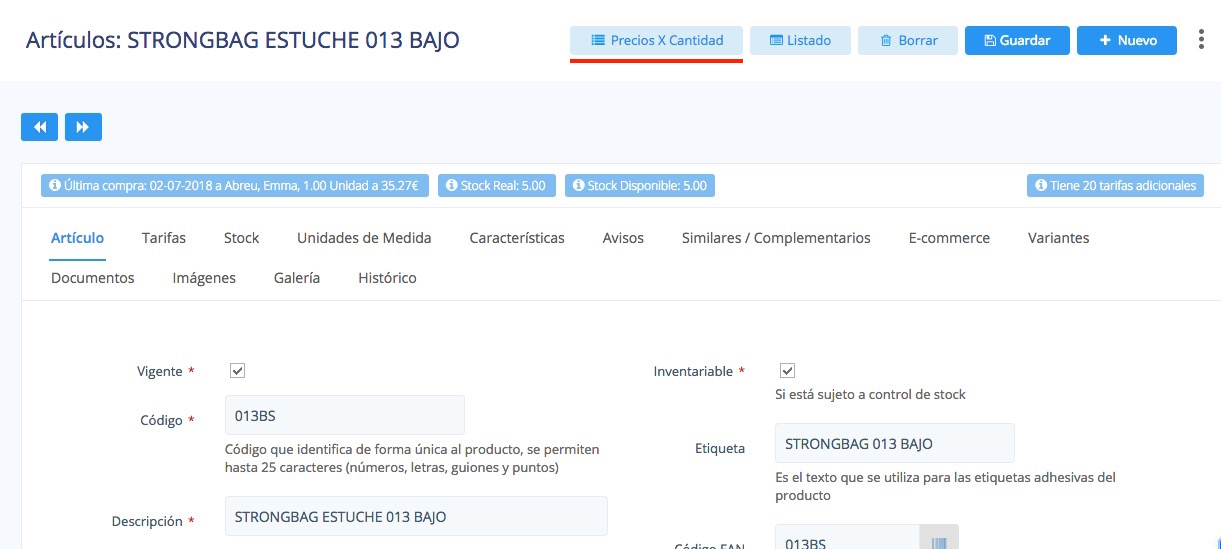Open the Similares / Complementarios tab

coord(776,238)
